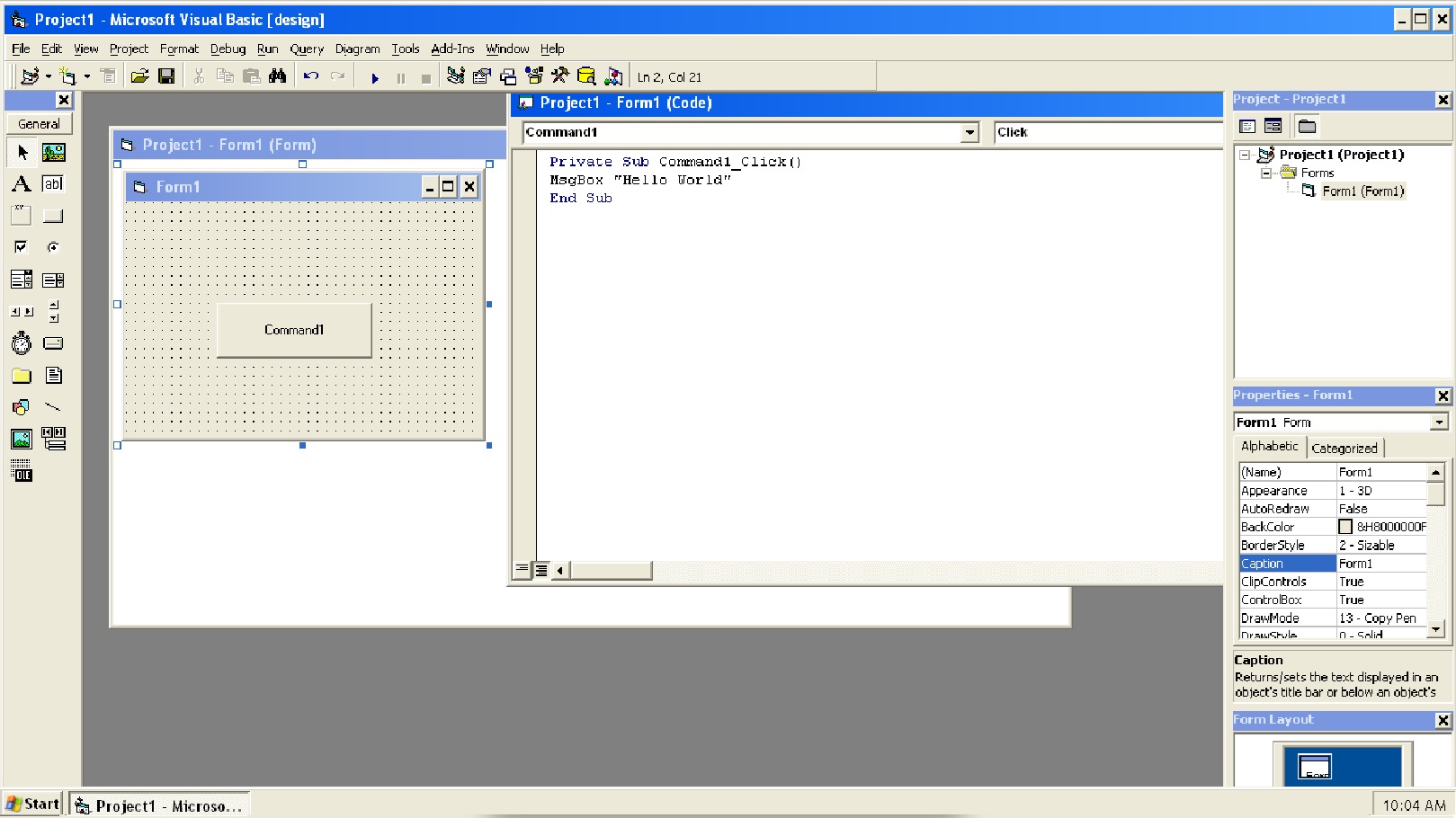Click the Form Layout Window toolbar icon

[x=508, y=76]
